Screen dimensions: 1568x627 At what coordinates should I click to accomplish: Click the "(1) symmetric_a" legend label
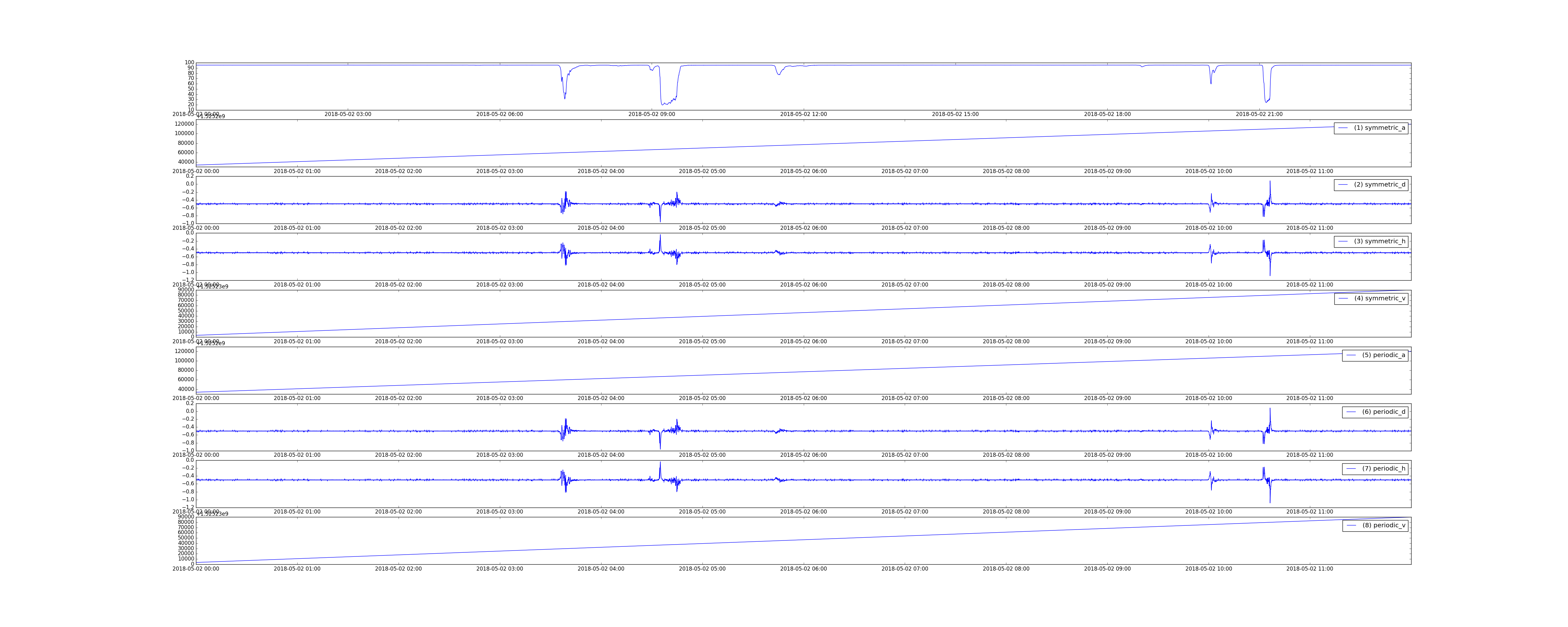coord(1379,128)
